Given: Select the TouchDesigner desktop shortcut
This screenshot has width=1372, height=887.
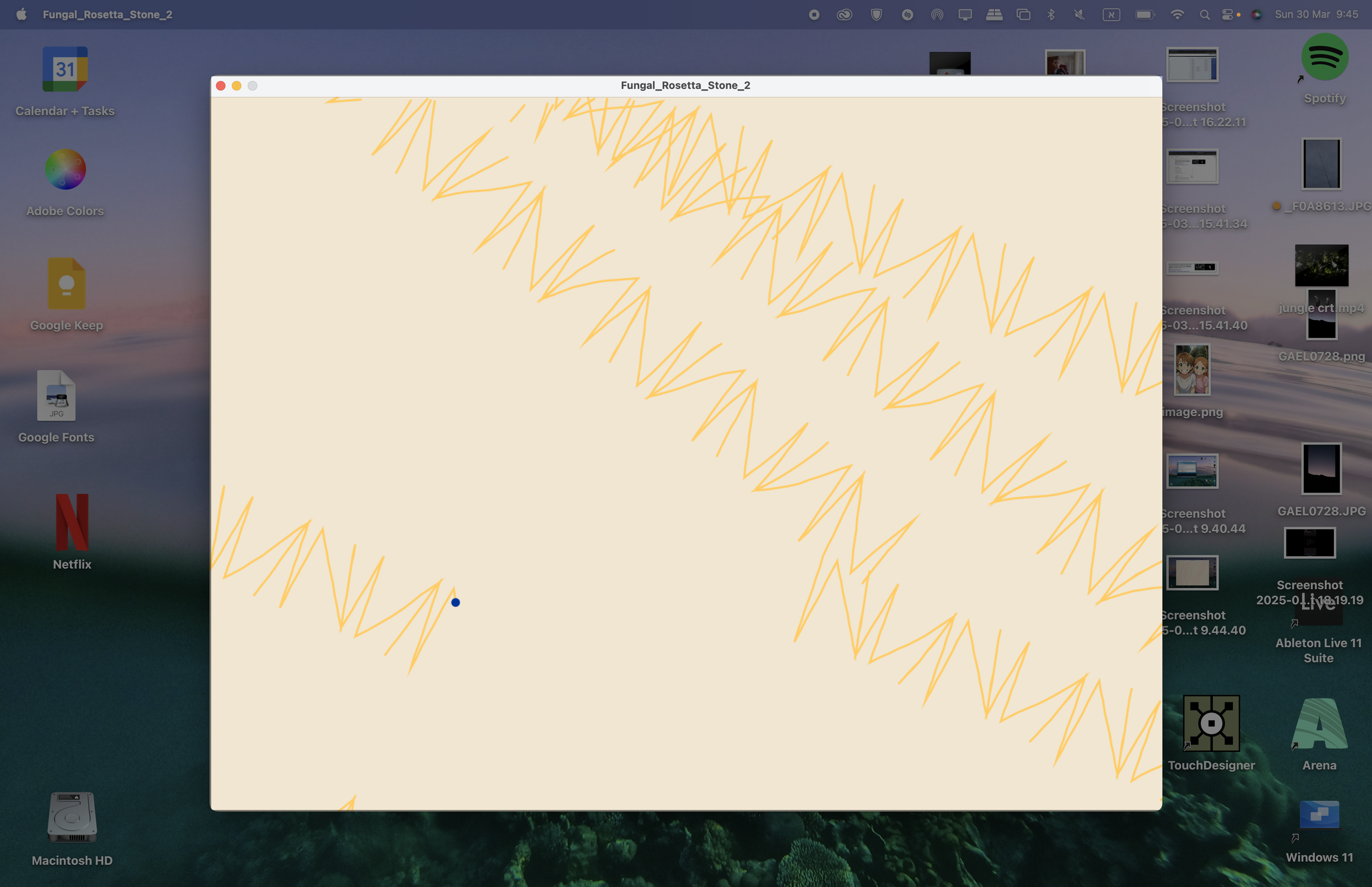Looking at the screenshot, I should (x=1211, y=723).
